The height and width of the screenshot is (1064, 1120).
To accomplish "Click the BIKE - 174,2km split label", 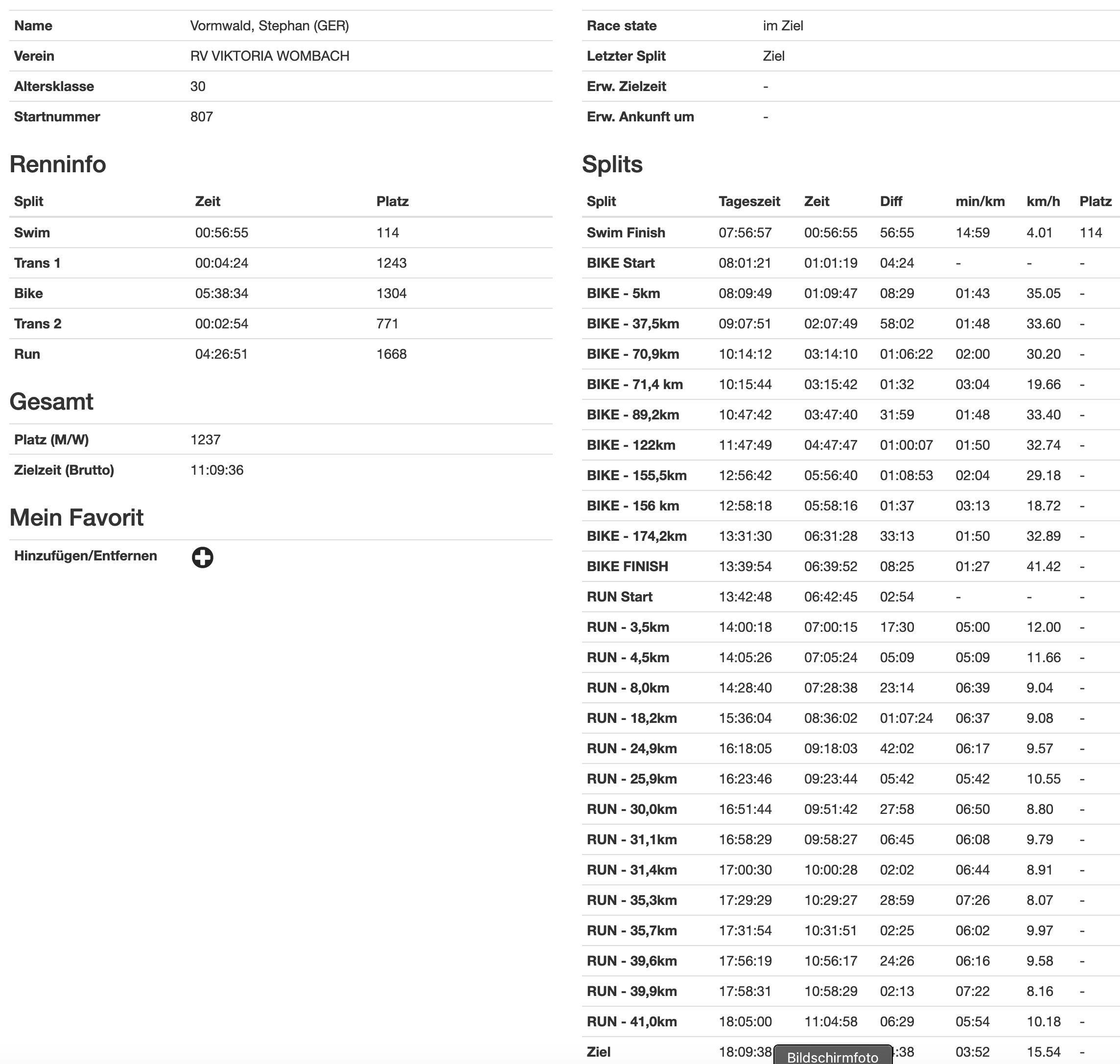I will click(x=636, y=536).
